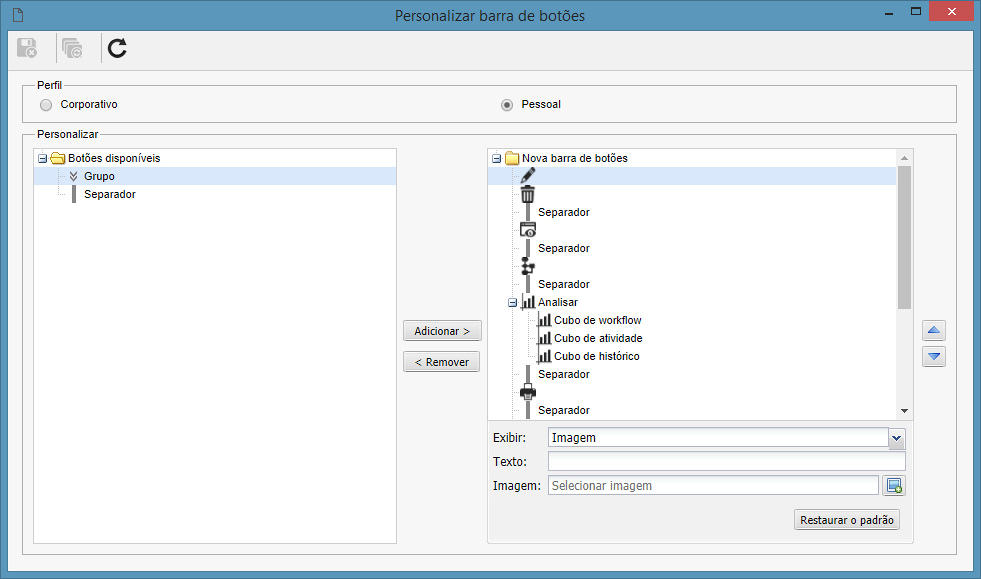Collapse the Botões disponíveis tree node
Image resolution: width=981 pixels, height=579 pixels.
tap(43, 158)
